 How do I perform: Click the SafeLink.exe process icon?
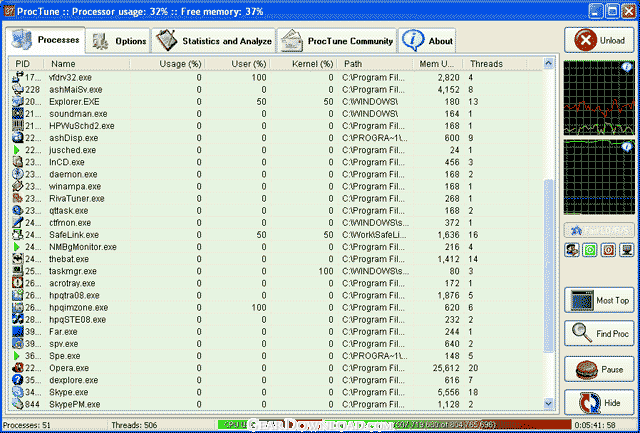[18, 235]
